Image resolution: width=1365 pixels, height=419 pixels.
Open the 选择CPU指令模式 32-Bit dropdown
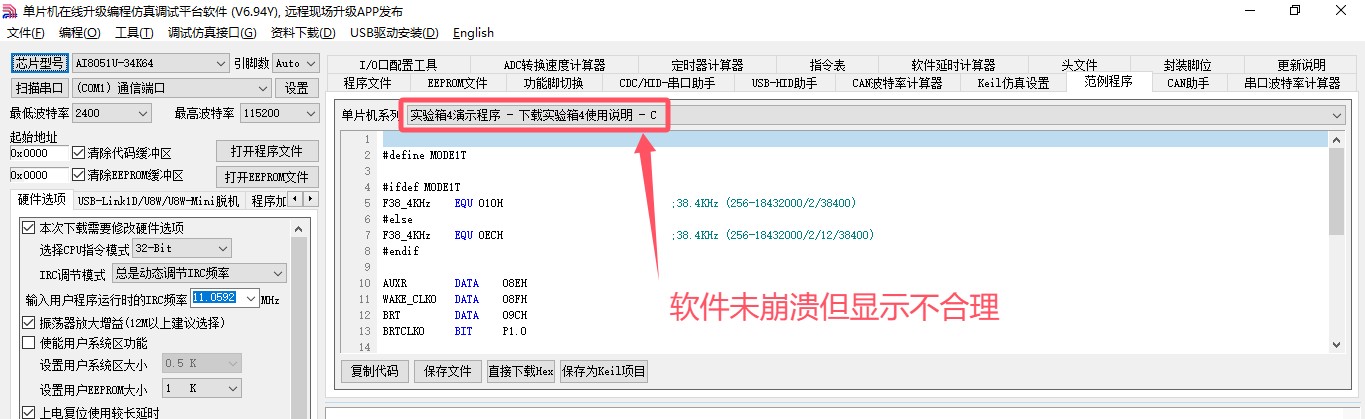click(182, 248)
